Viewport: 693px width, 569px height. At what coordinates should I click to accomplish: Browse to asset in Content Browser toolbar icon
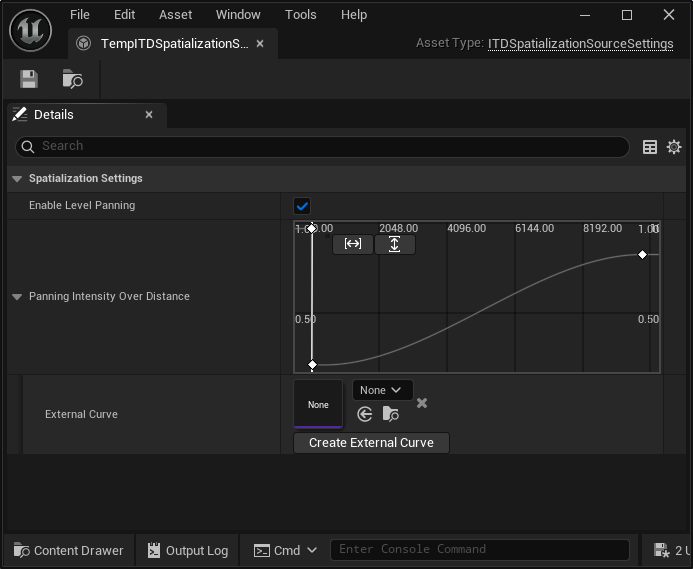[x=72, y=79]
